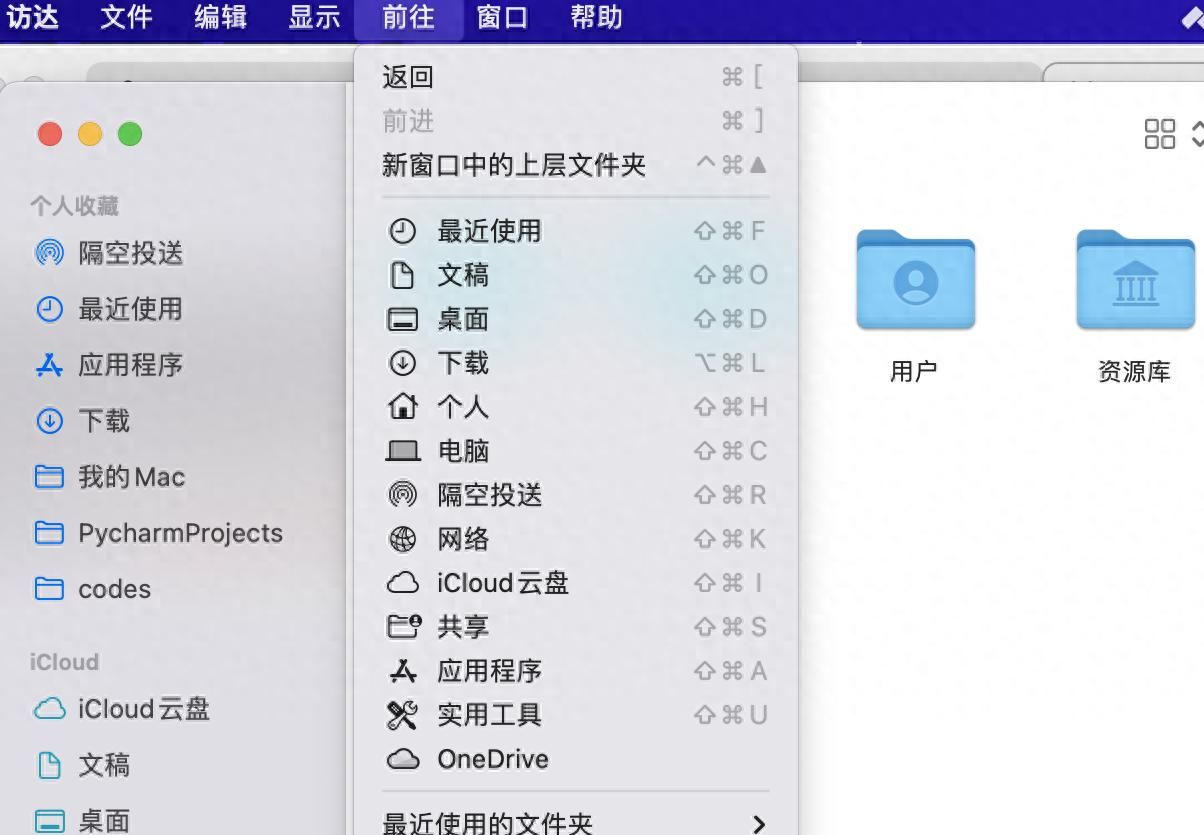Click the clock icon beside 最近使用 in the menu

coord(404,232)
